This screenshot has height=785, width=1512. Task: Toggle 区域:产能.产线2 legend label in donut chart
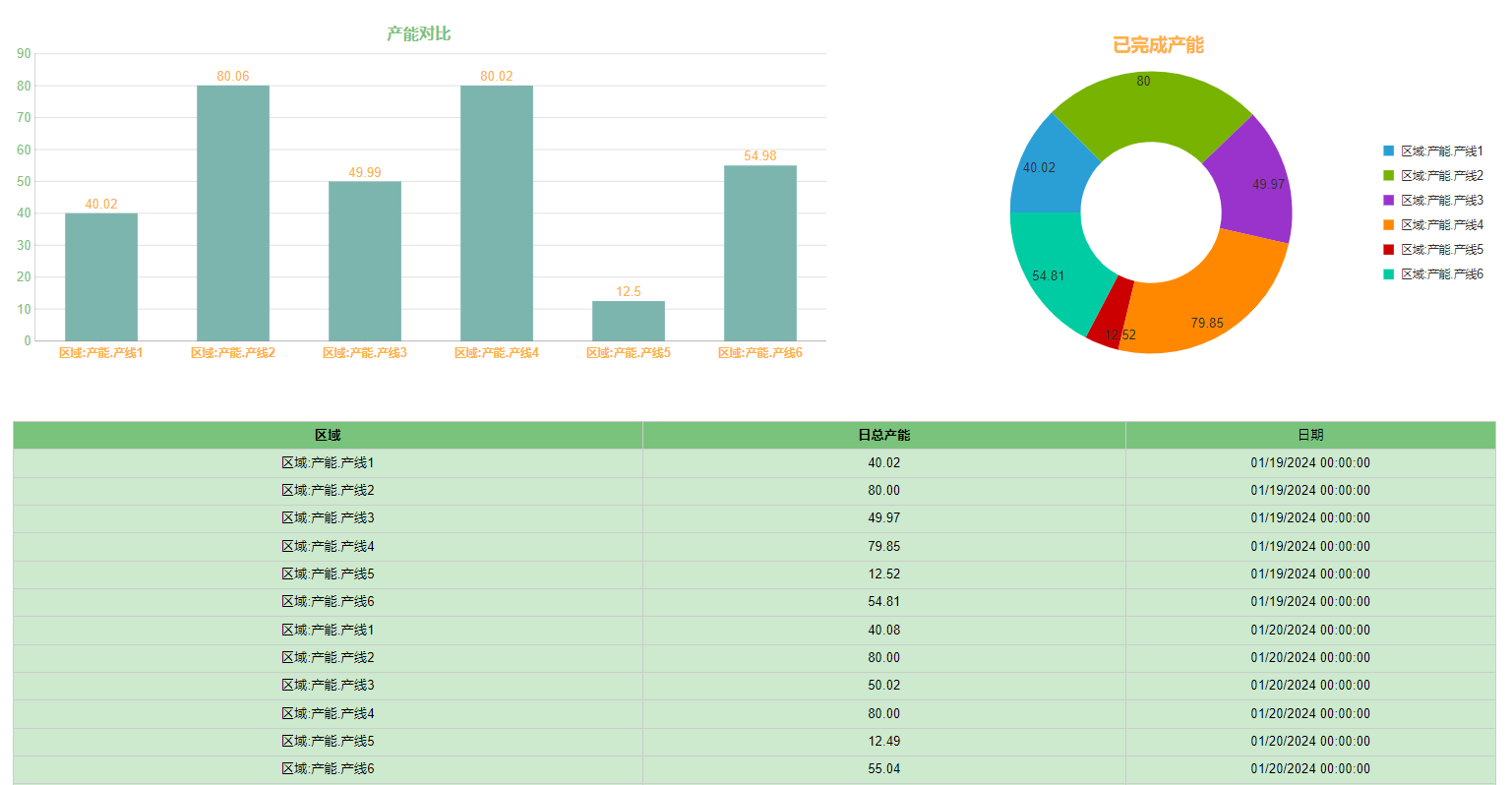pyautogui.click(x=1441, y=176)
